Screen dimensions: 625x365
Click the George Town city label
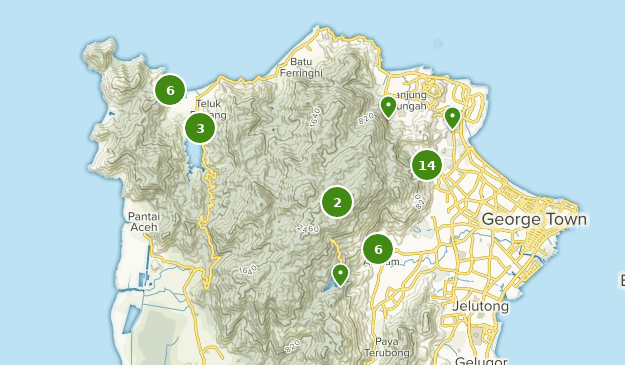[x=534, y=219]
